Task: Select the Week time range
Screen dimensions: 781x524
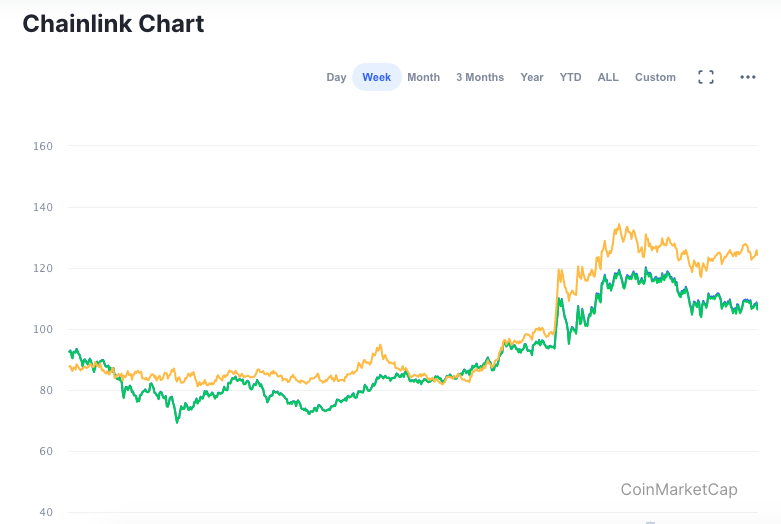Action: 377,77
